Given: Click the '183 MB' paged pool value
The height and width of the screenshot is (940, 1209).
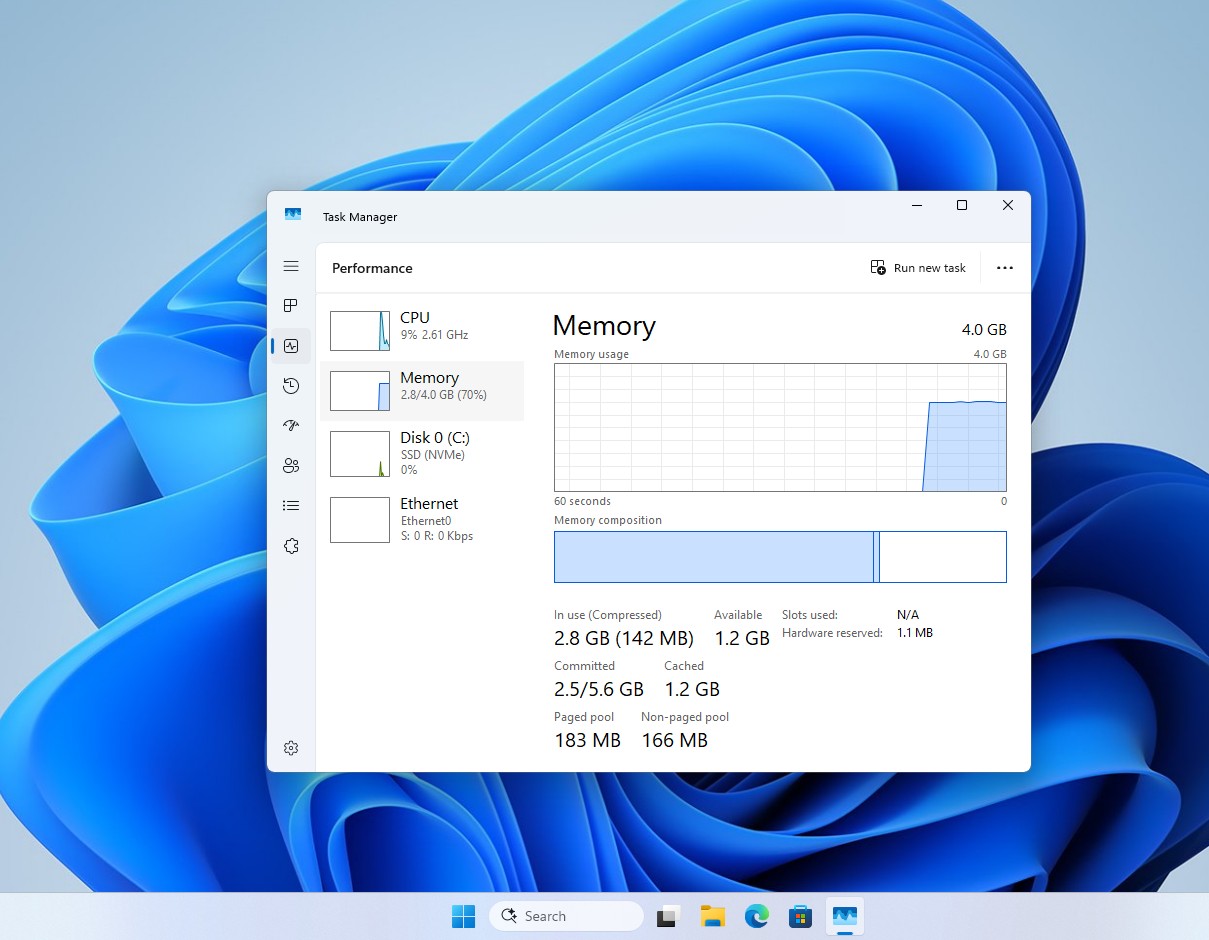Looking at the screenshot, I should 587,740.
